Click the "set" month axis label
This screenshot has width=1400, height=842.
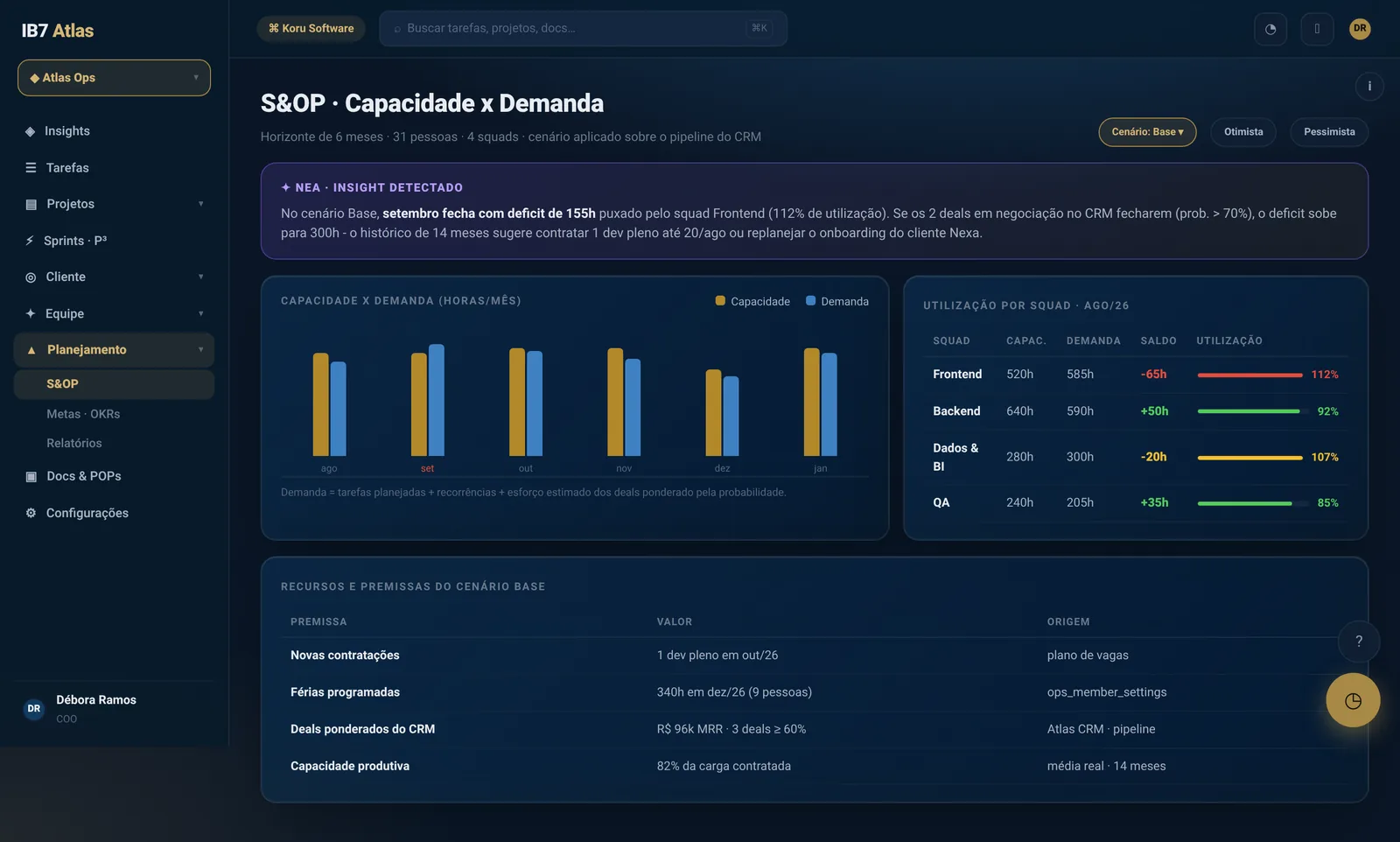pyautogui.click(x=427, y=469)
